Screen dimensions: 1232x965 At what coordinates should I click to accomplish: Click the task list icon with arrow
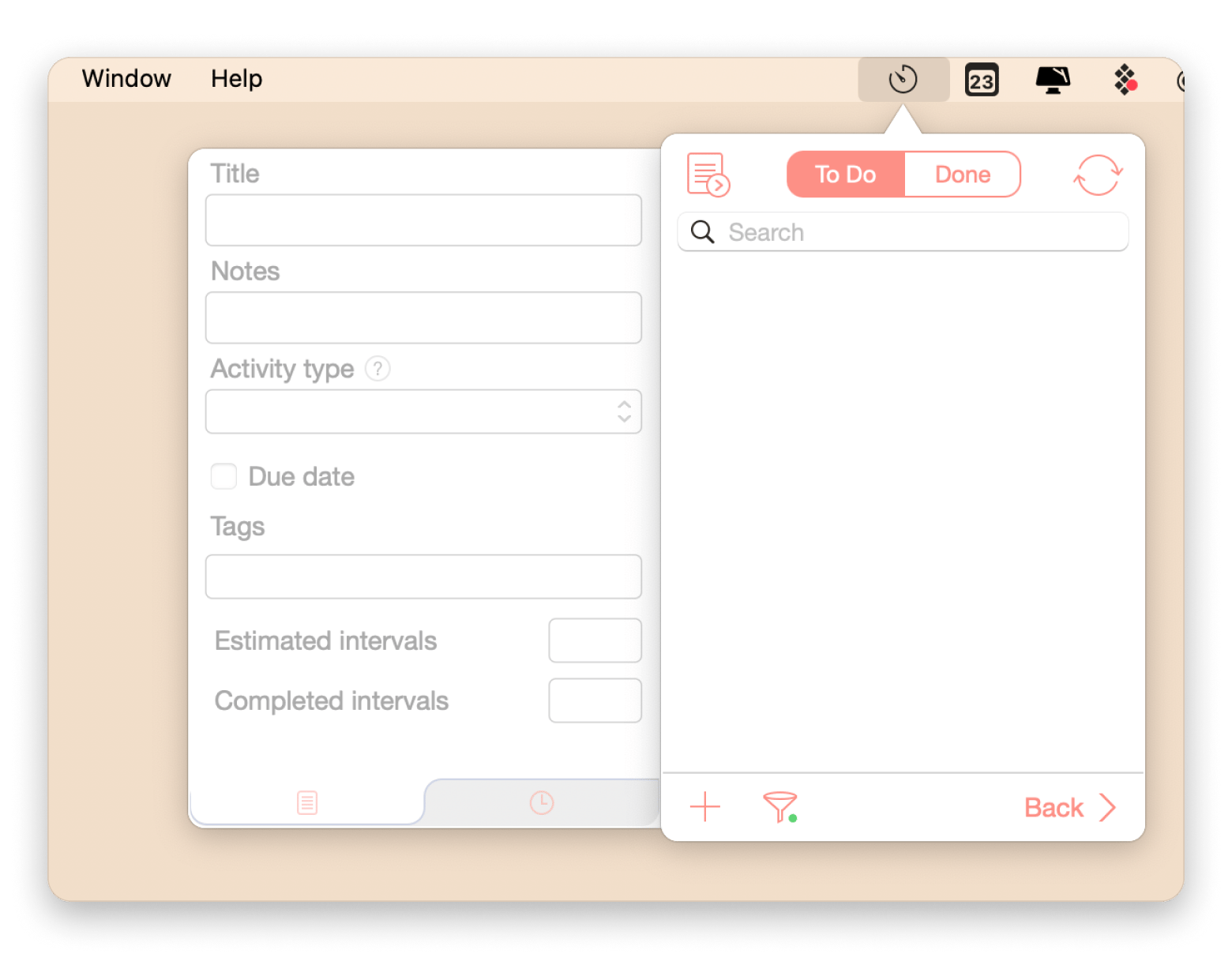pos(708,175)
